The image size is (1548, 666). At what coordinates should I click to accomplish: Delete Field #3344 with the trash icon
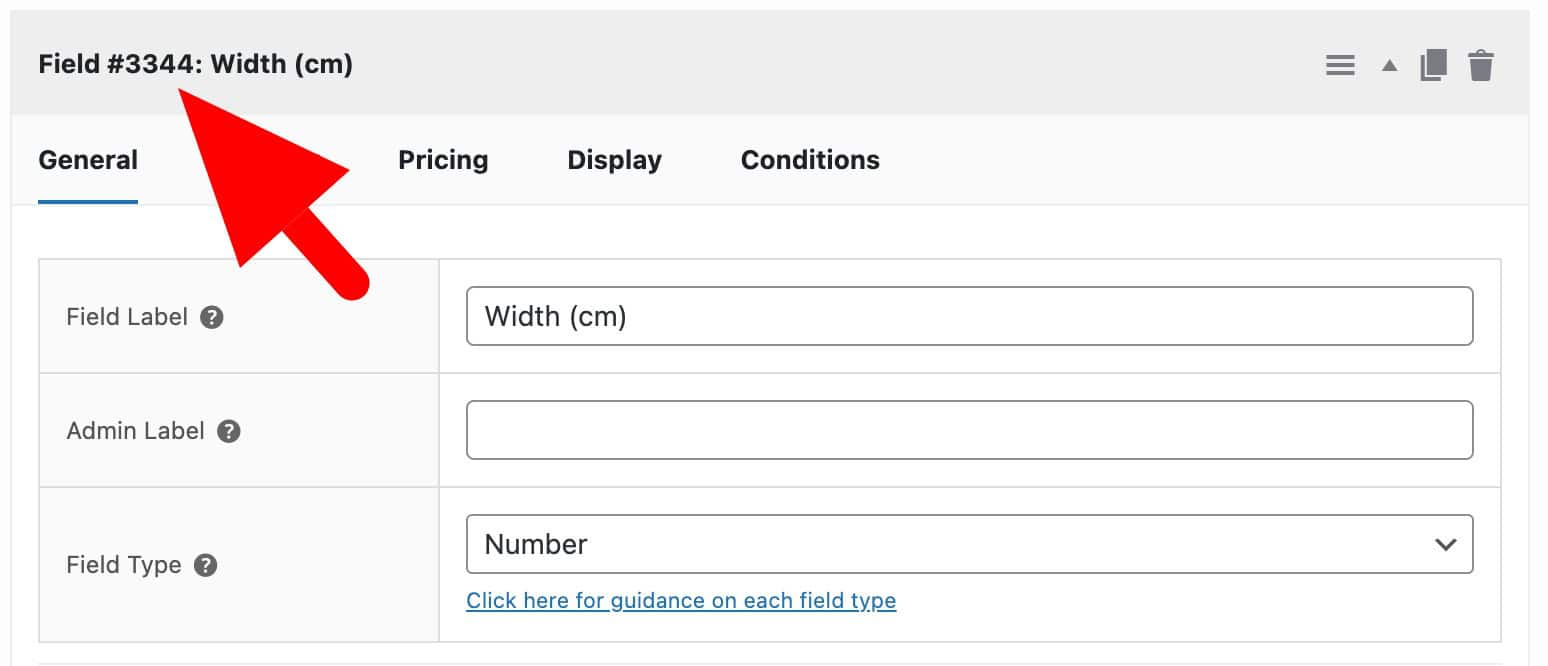click(1481, 64)
